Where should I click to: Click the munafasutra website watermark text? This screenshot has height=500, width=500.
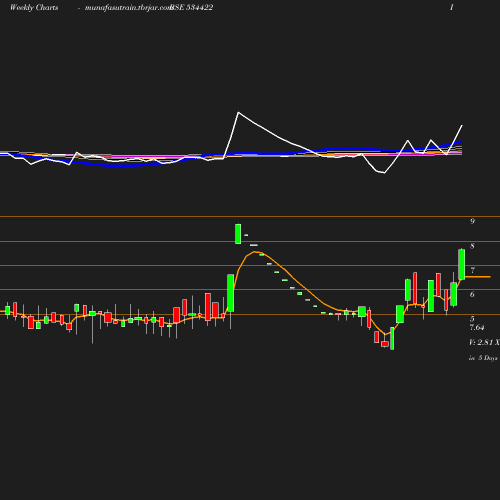(128, 7)
